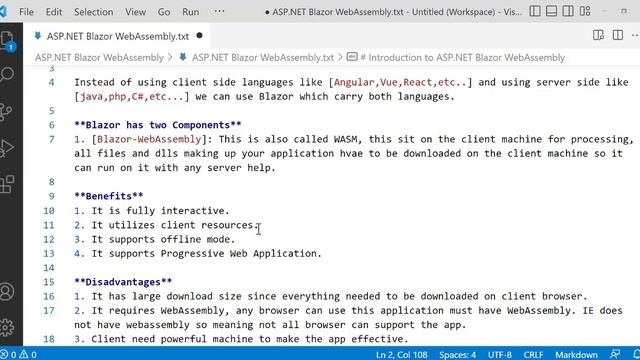Click the text '**Blazor has two Components**'
Screen dimensions: 640x360
(158, 125)
